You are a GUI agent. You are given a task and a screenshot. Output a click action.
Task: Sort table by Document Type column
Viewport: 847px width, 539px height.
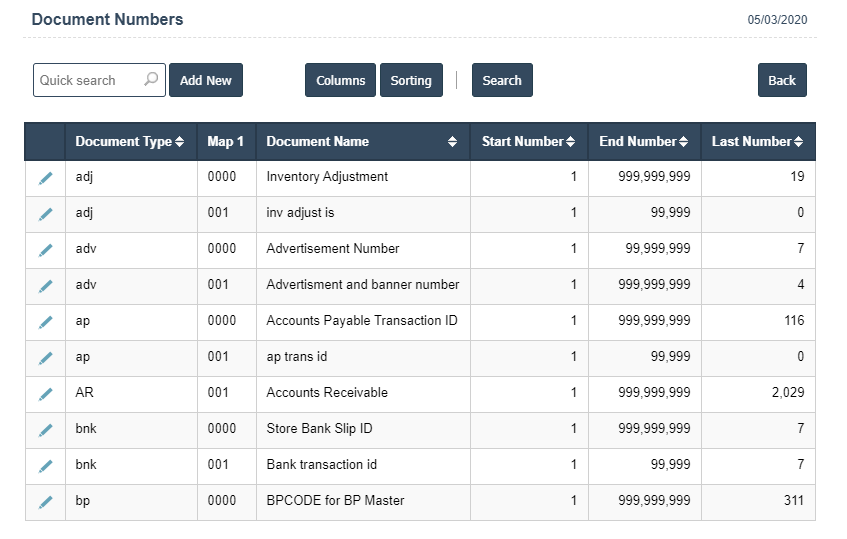[x=179, y=142]
